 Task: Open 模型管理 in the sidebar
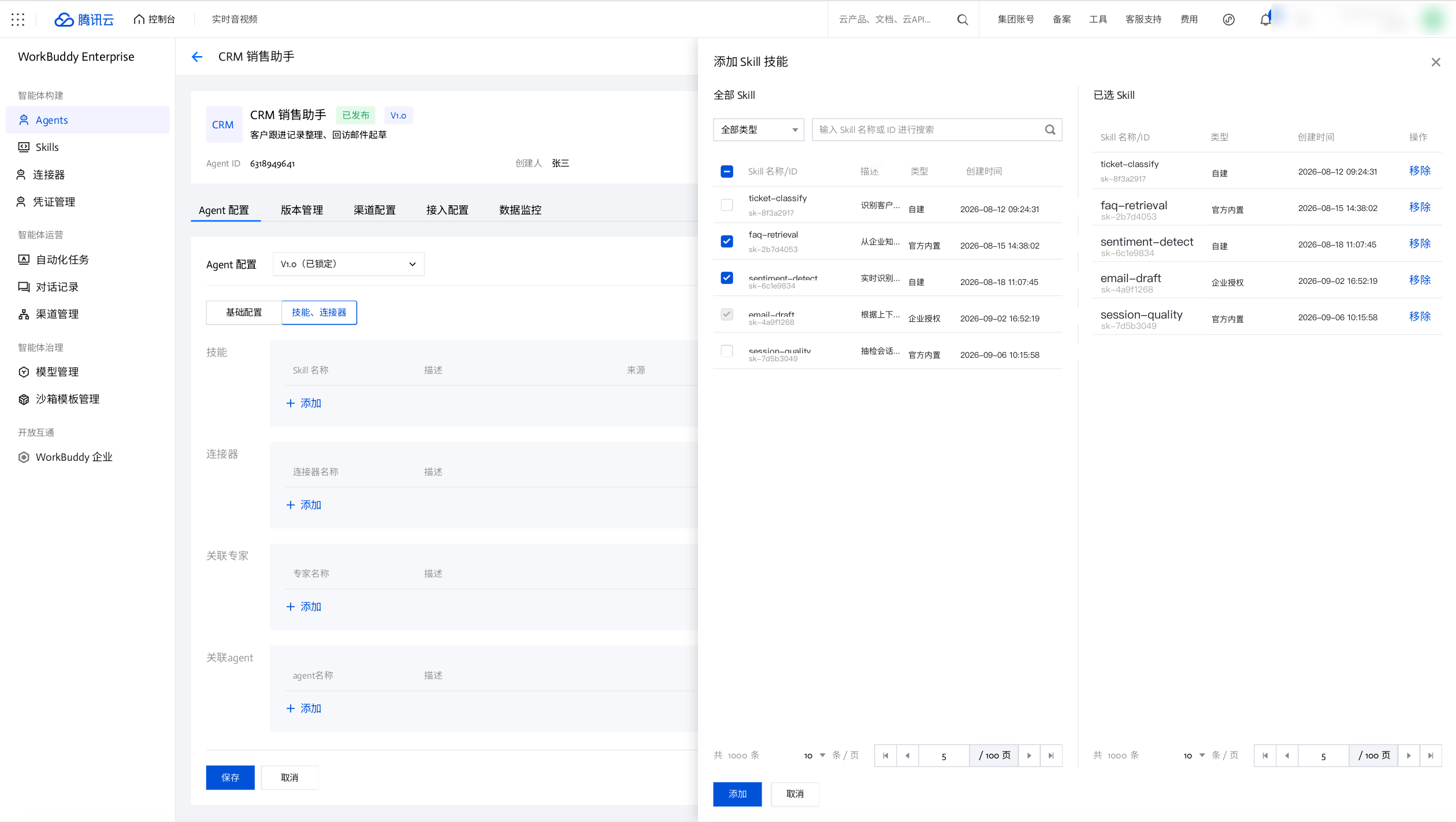pyautogui.click(x=88, y=372)
